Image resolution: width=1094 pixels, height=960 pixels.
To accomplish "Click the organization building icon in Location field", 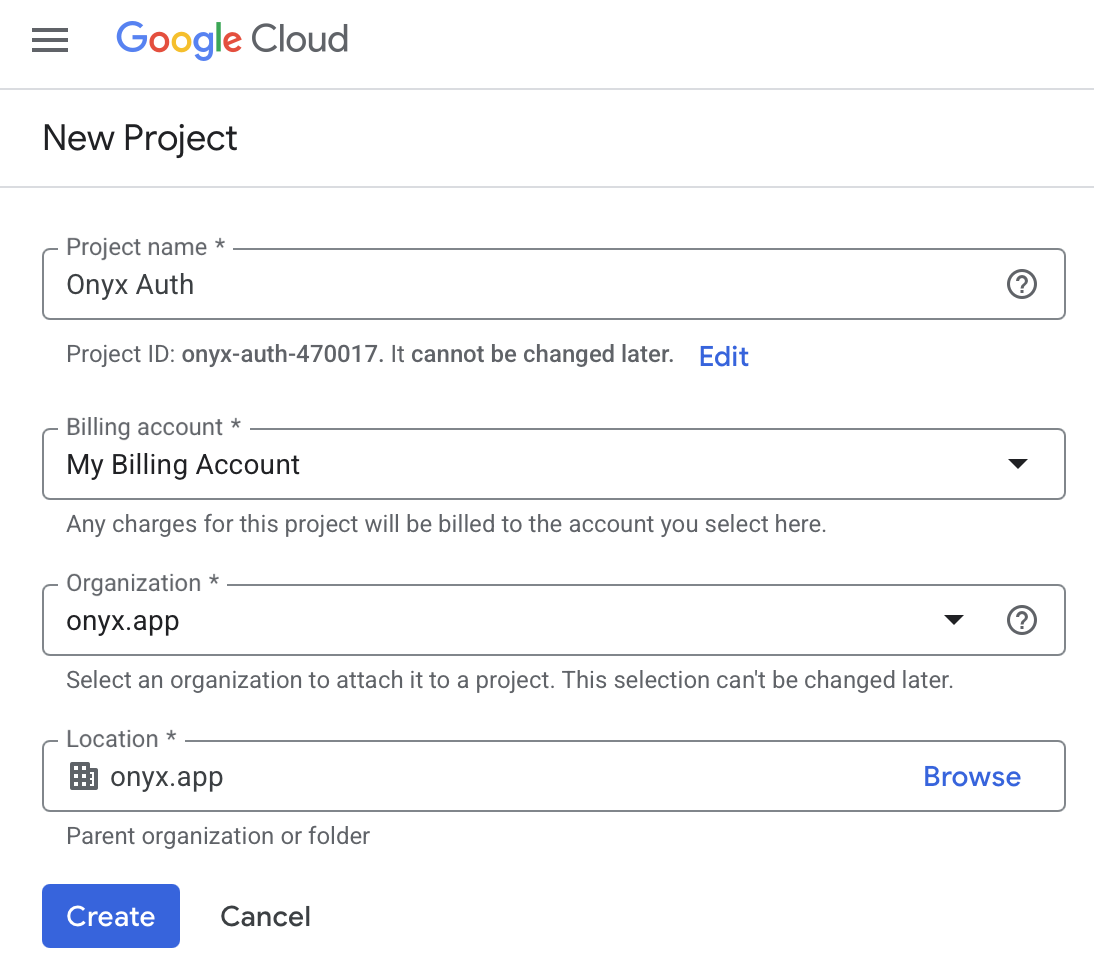I will click(x=84, y=775).
